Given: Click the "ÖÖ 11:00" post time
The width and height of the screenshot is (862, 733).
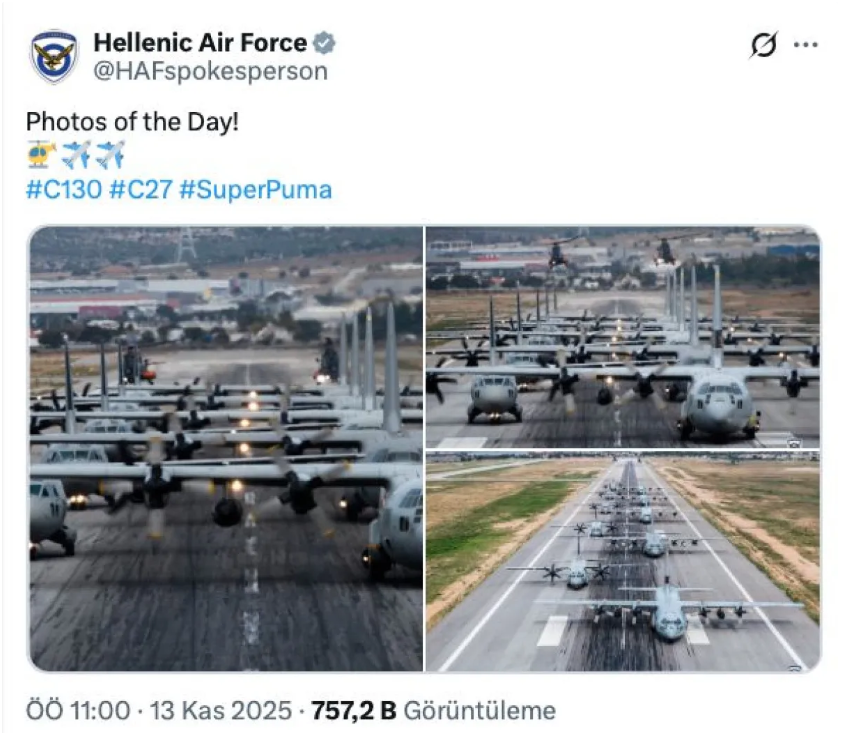Looking at the screenshot, I should [77, 711].
